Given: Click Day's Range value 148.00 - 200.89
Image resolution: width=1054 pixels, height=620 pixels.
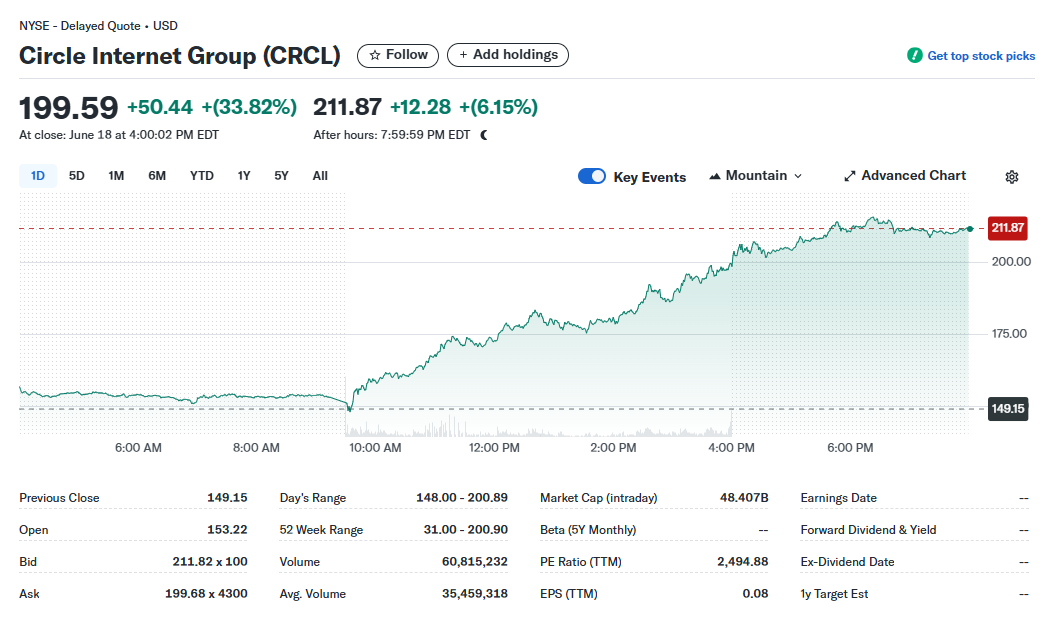Looking at the screenshot, I should tap(462, 498).
